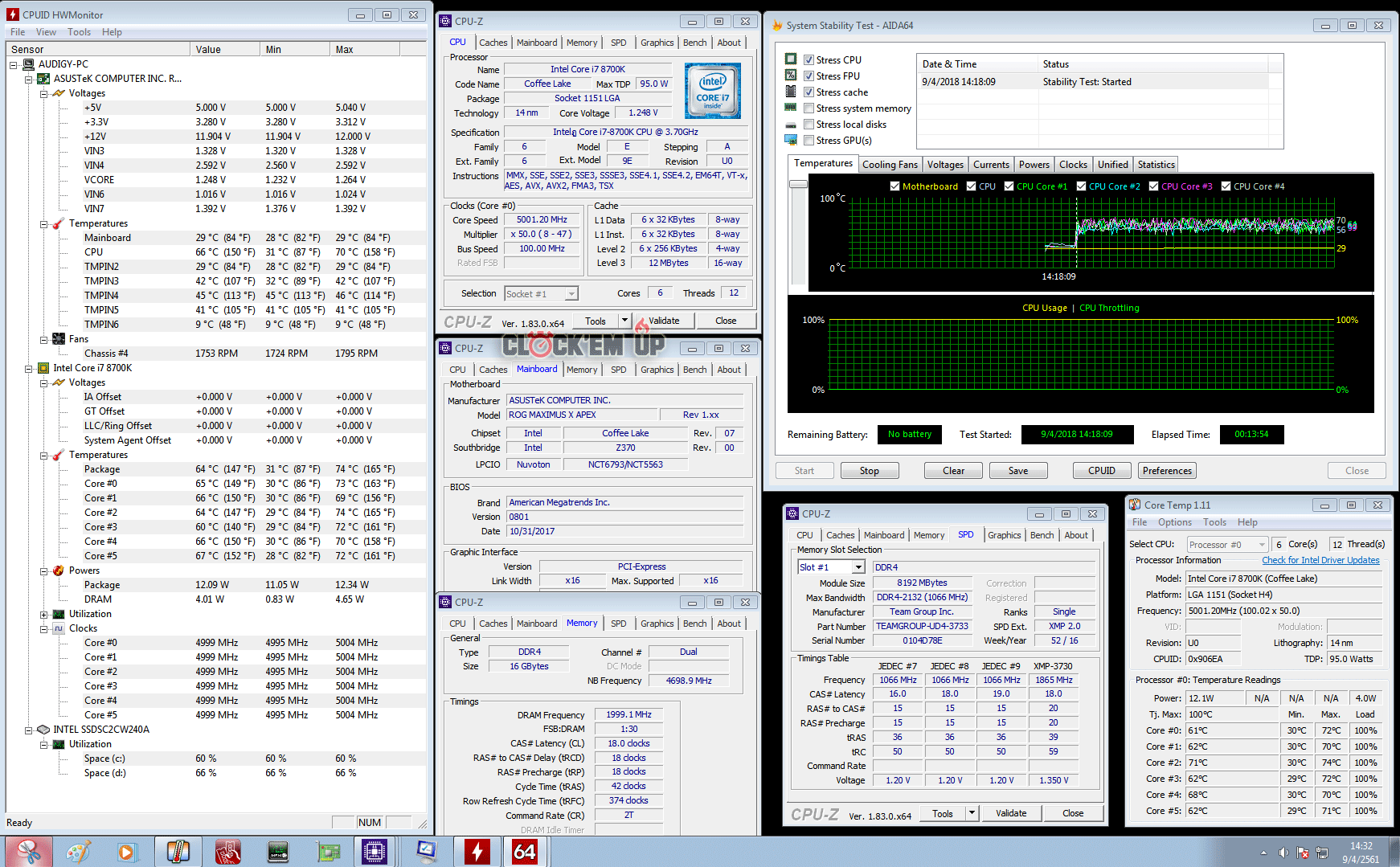This screenshot has height=867, width=1400.
Task: Open the Core Temp thermometer taskbar icon
Action: pos(178,851)
